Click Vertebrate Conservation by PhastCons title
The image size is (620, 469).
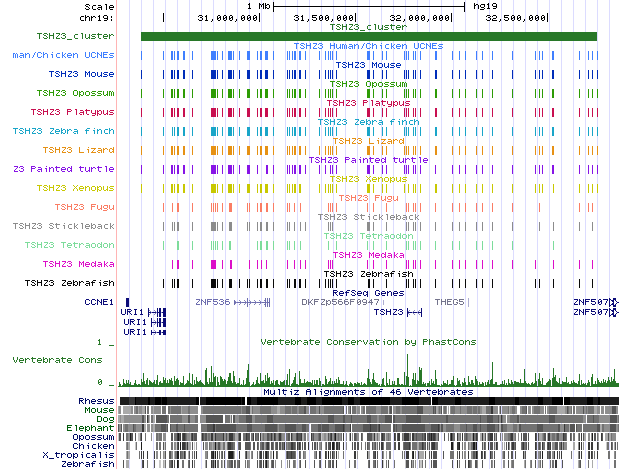pos(368,342)
